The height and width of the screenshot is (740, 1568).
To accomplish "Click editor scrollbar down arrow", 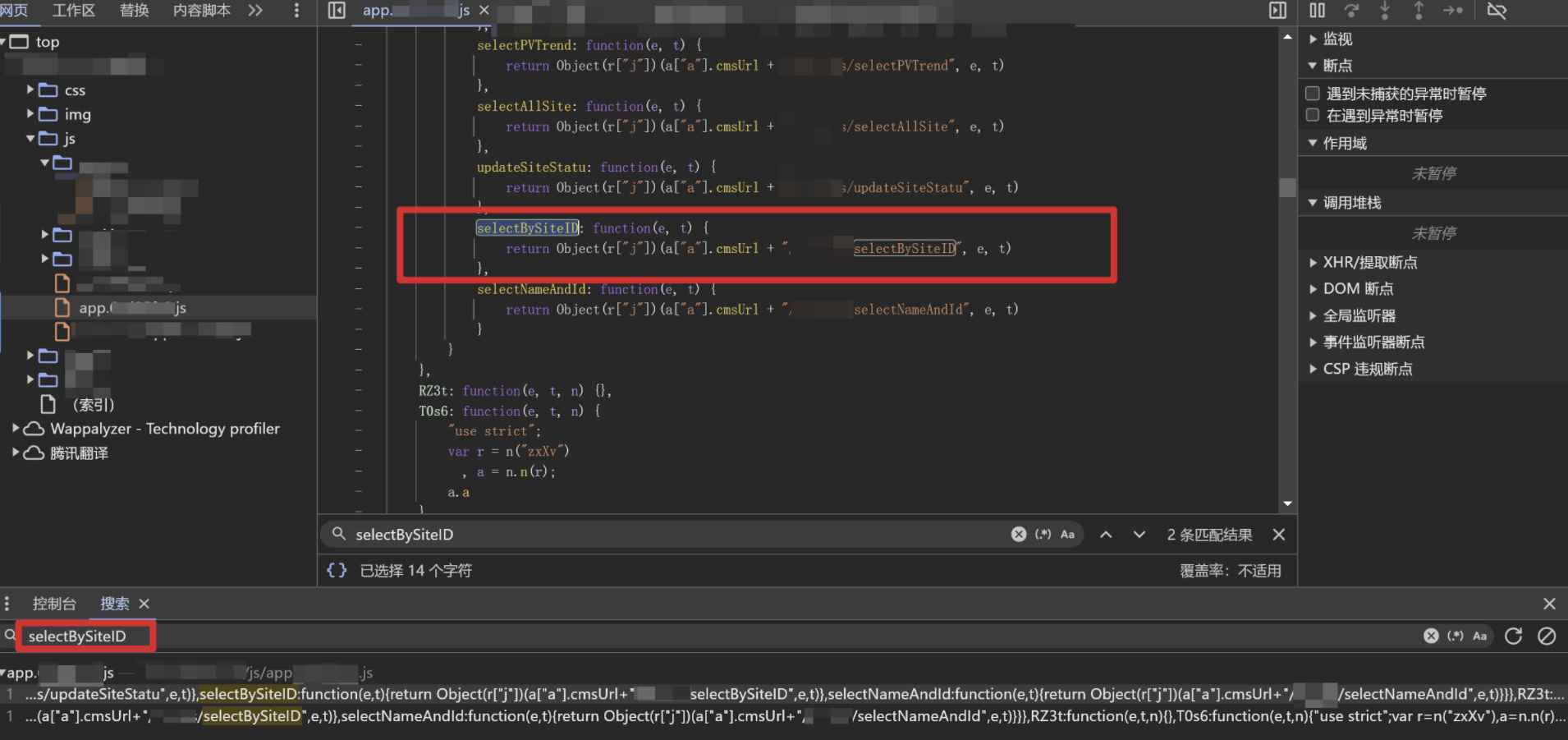I will point(1287,503).
